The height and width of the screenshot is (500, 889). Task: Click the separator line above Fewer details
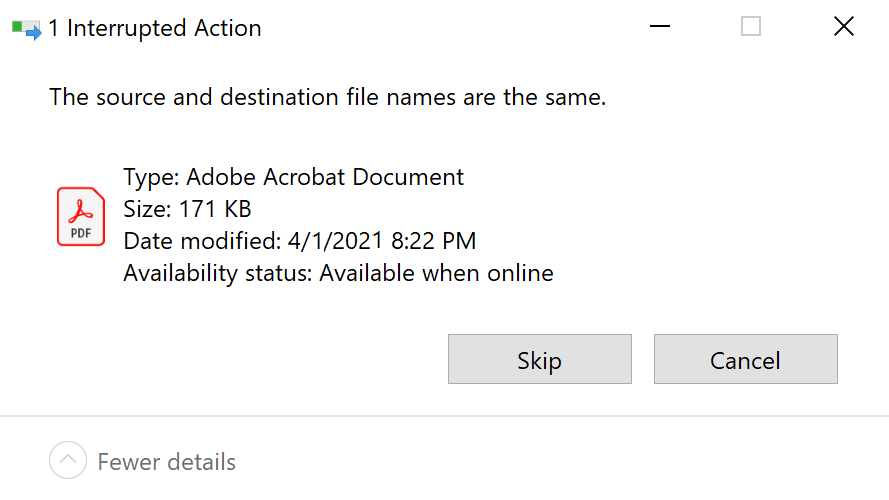pyautogui.click(x=444, y=416)
